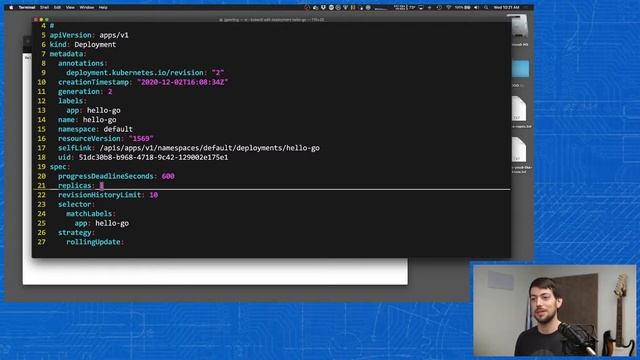This screenshot has height=360, width=640.
Task: Click 'hello-go' on line 13
Action: (x=104, y=110)
